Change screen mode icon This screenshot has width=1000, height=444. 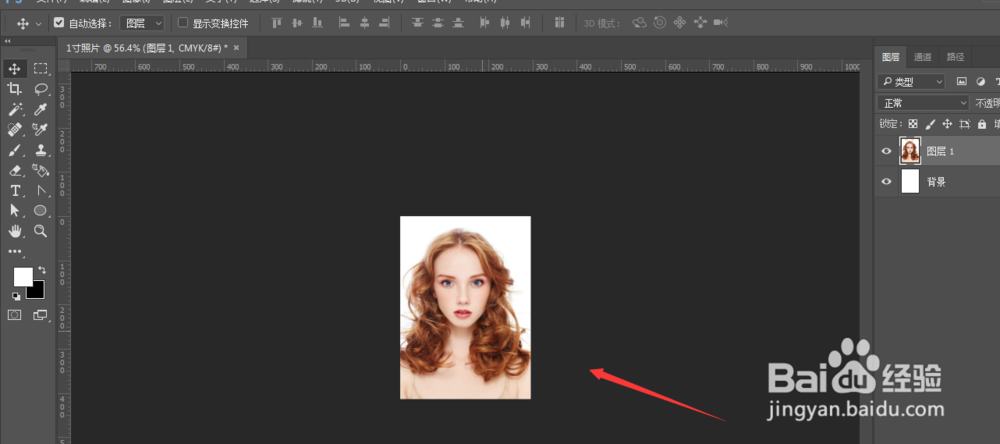pyautogui.click(x=41, y=314)
